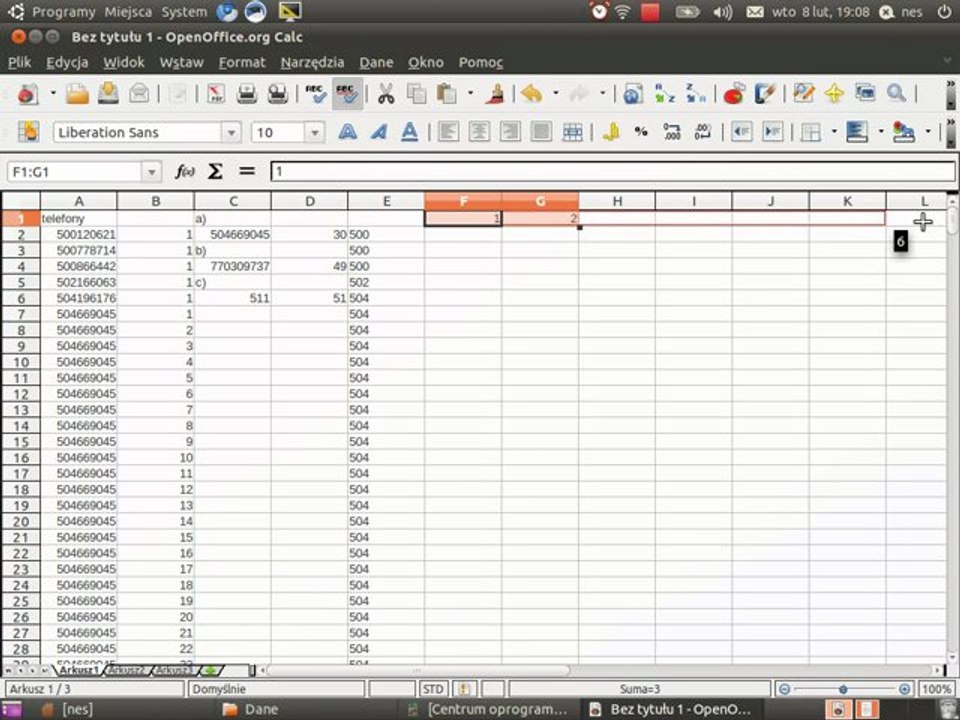Toggle merge cells
This screenshot has width=960, height=720.
(572, 132)
